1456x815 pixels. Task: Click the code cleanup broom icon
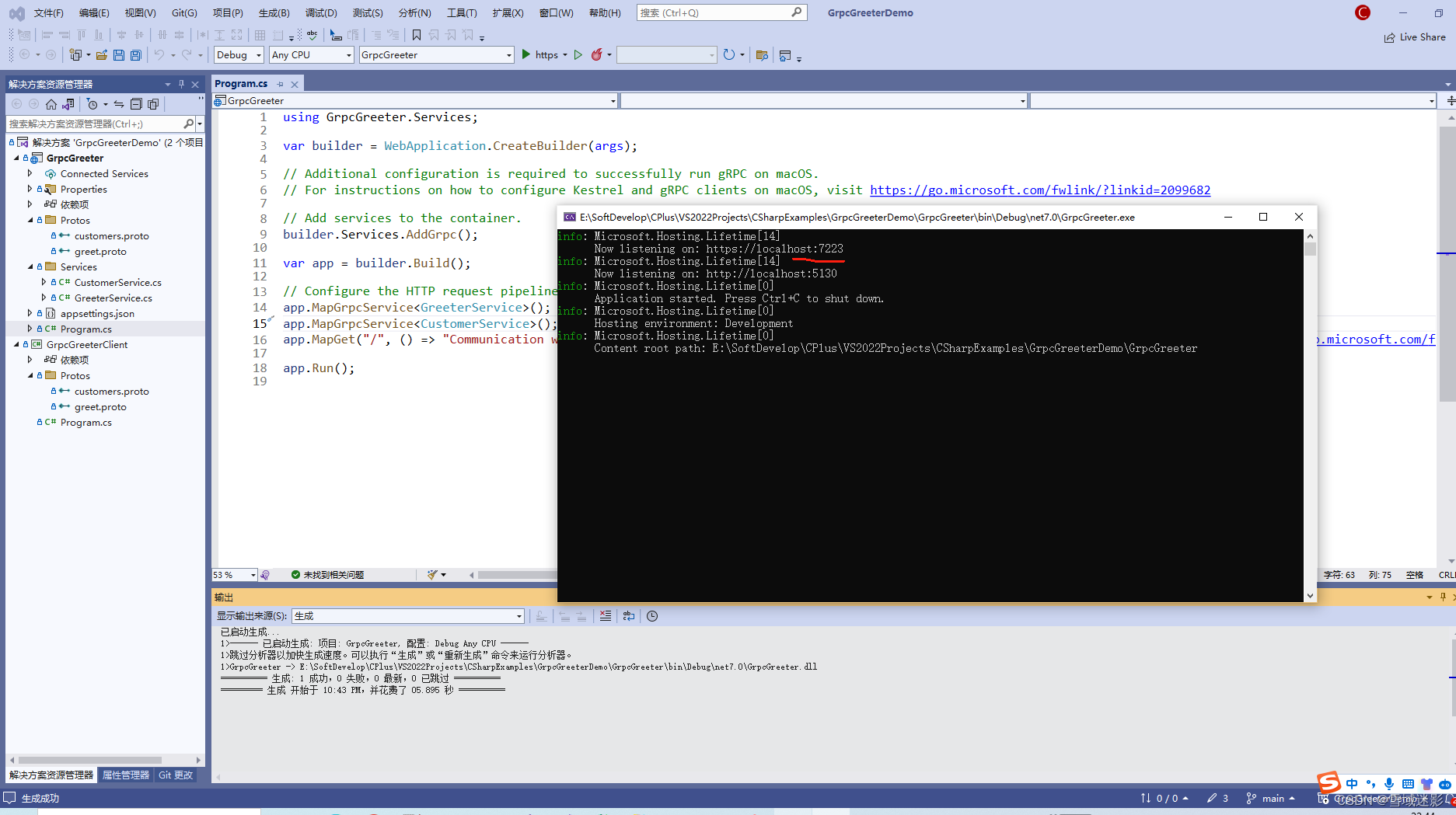(432, 575)
